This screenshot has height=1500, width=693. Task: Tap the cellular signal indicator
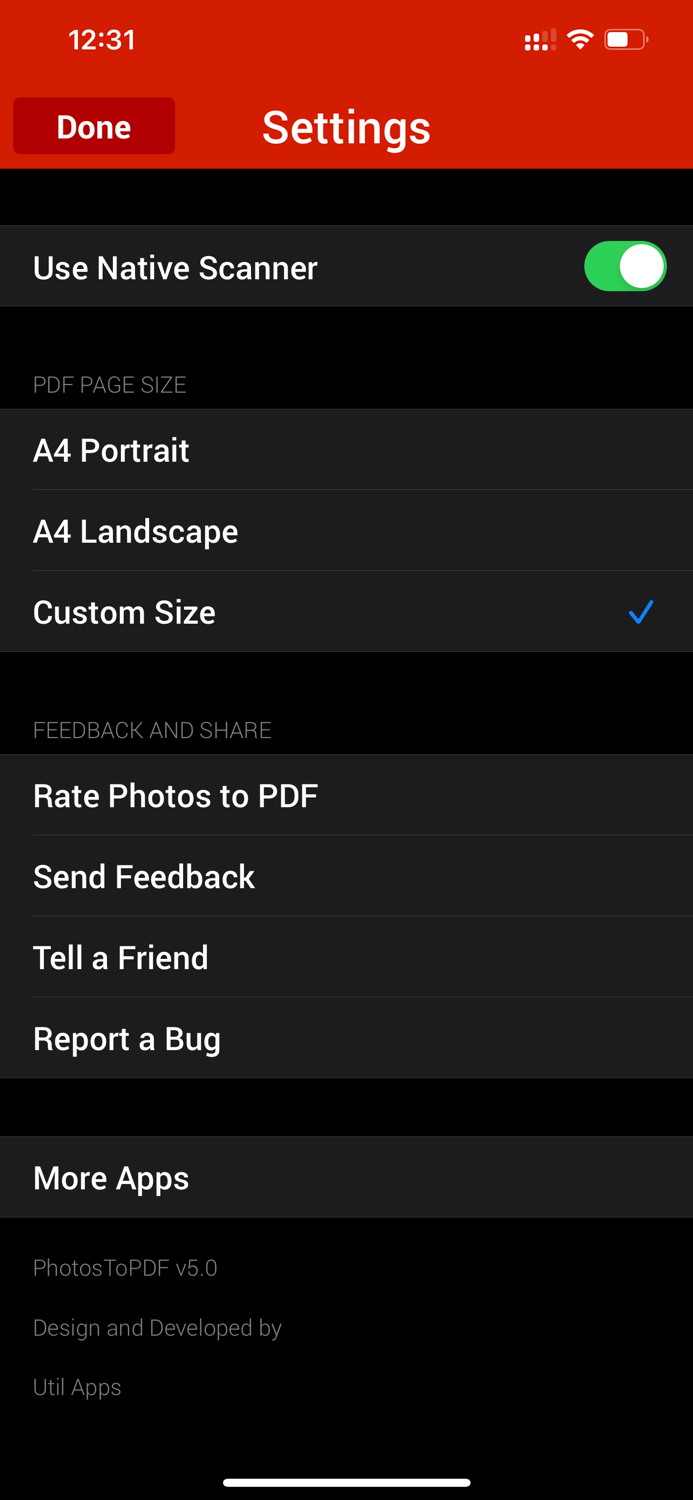pos(539,40)
